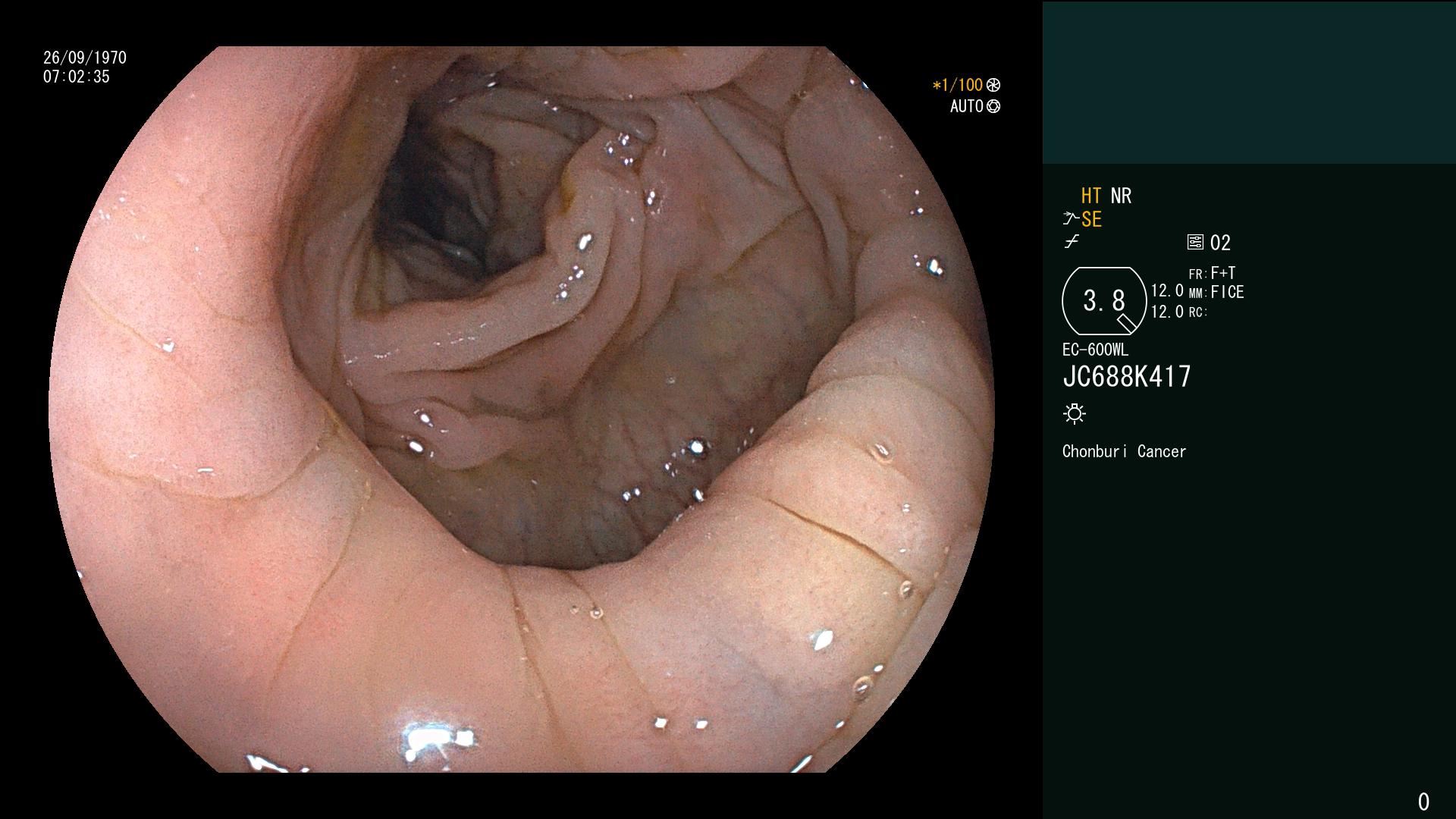Click the SE indicator text
This screenshot has height=819, width=1456.
point(1091,220)
